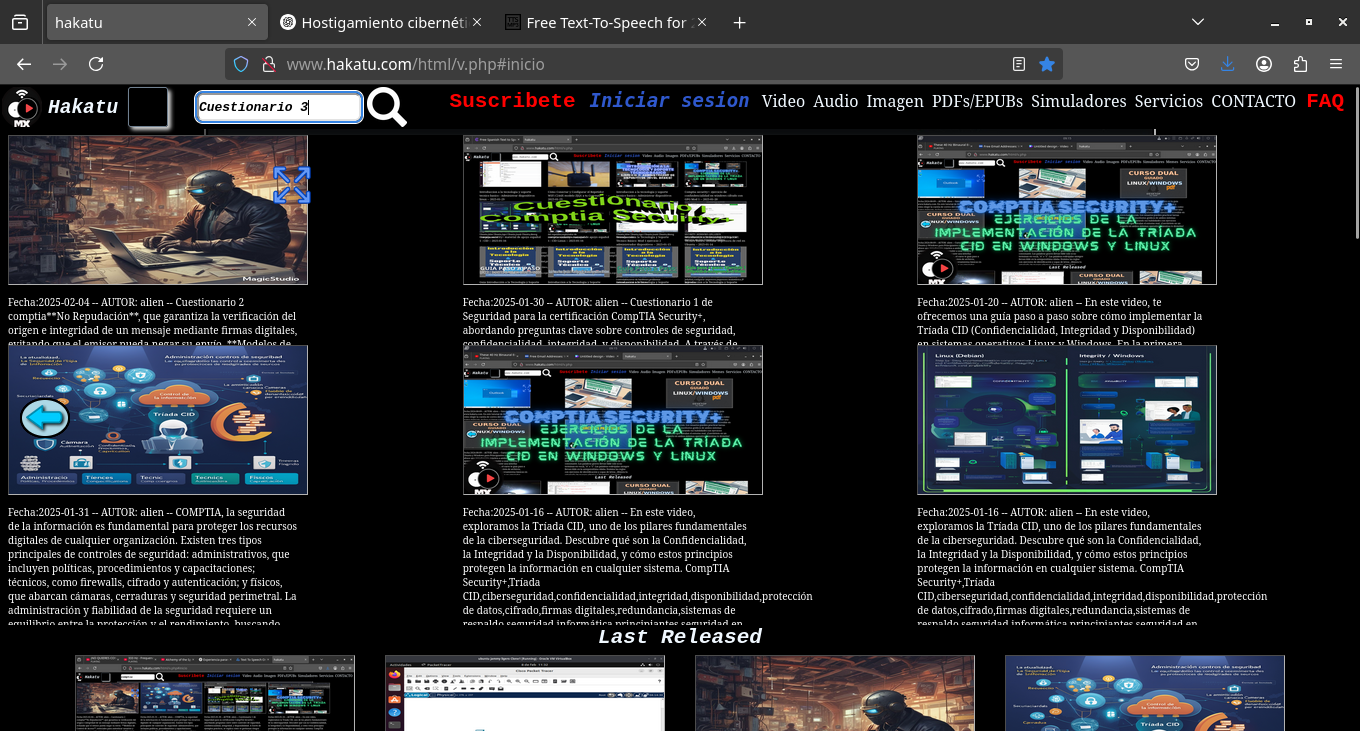Open the Simuladores menu item

1078,101
